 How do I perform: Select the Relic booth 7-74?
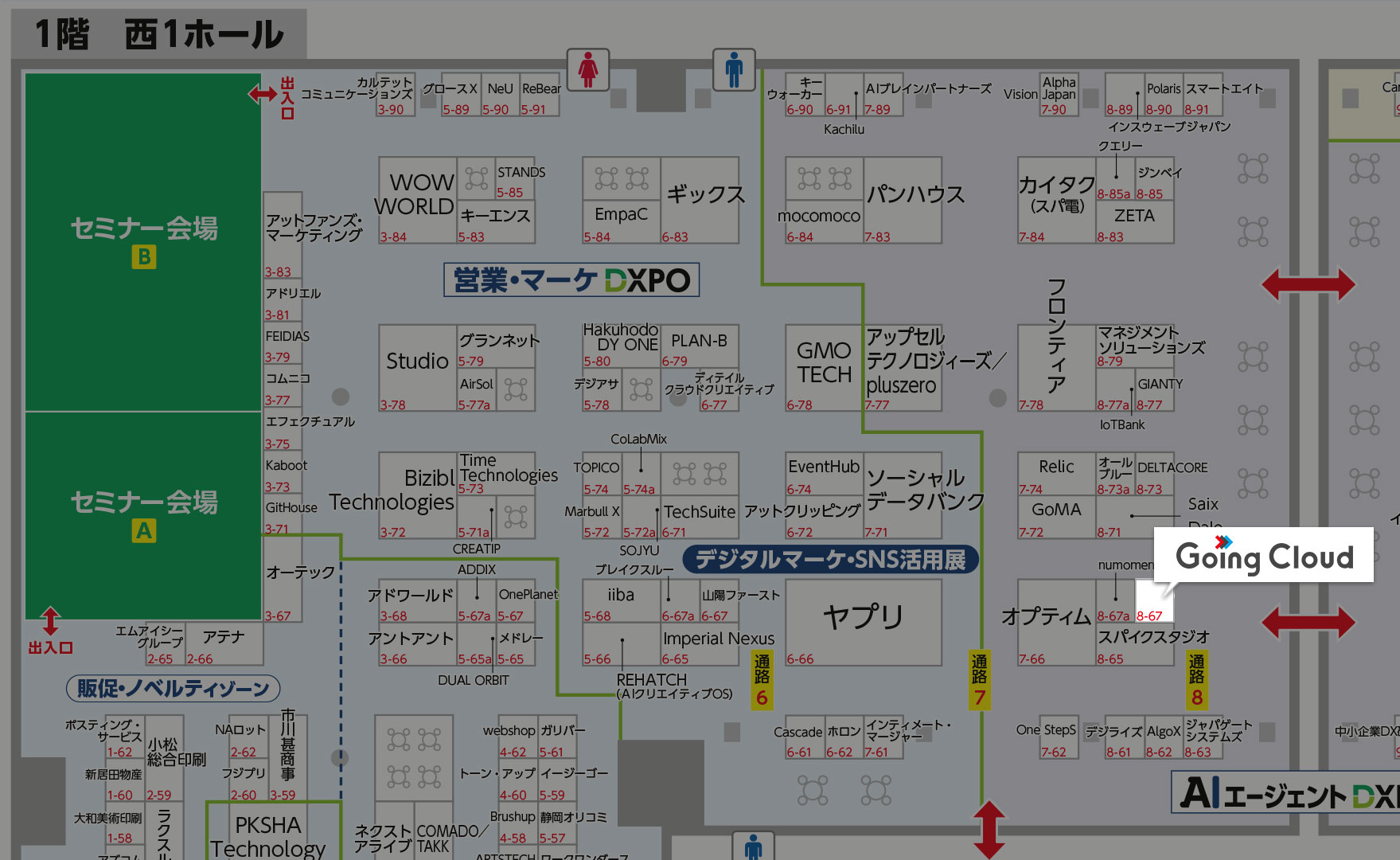1057,474
